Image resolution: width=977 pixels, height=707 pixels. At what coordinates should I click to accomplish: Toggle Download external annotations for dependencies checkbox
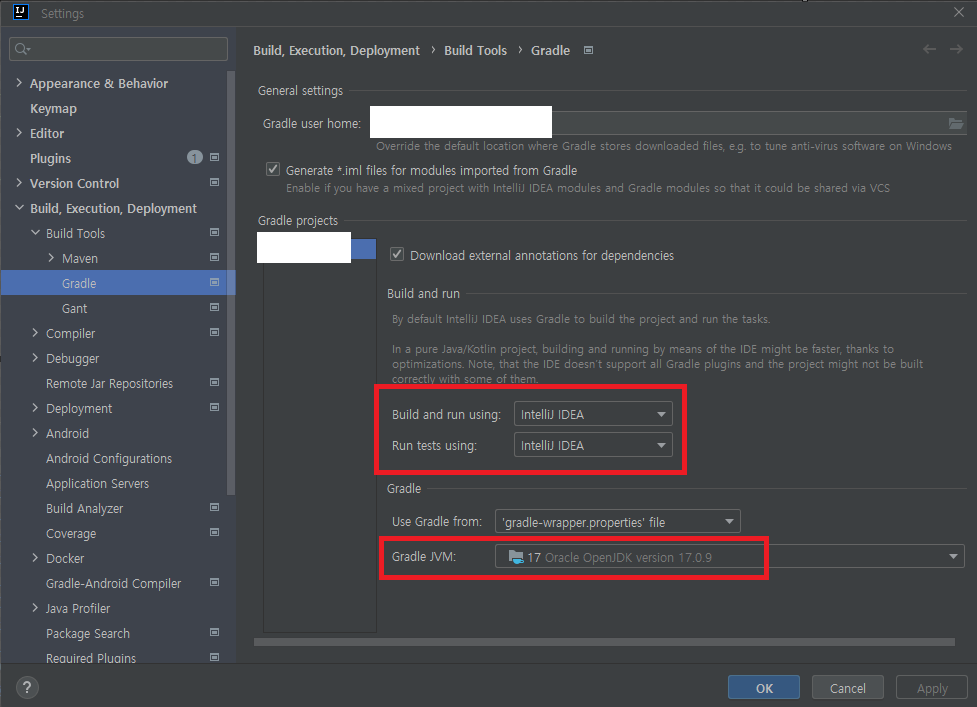397,254
